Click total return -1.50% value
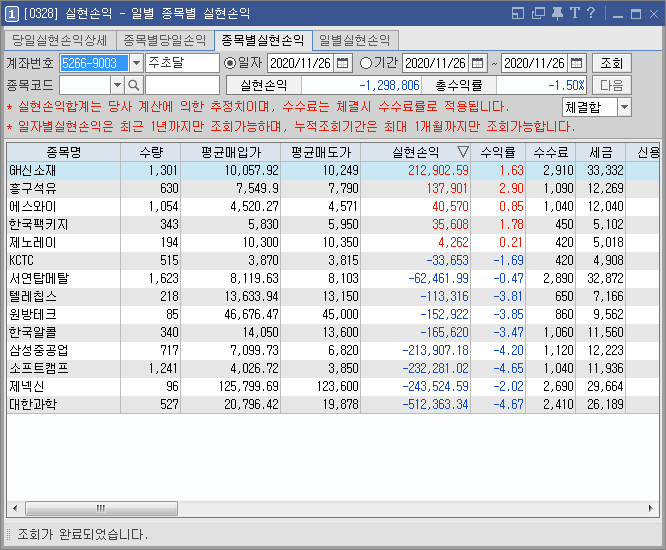666x550 pixels. tap(542, 85)
